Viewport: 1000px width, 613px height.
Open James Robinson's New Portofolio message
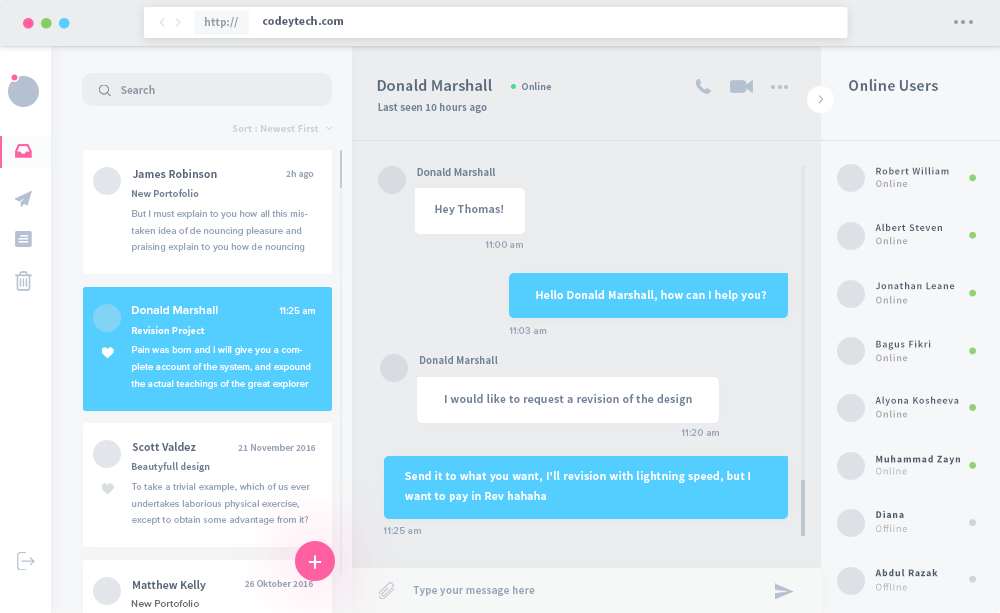point(207,212)
